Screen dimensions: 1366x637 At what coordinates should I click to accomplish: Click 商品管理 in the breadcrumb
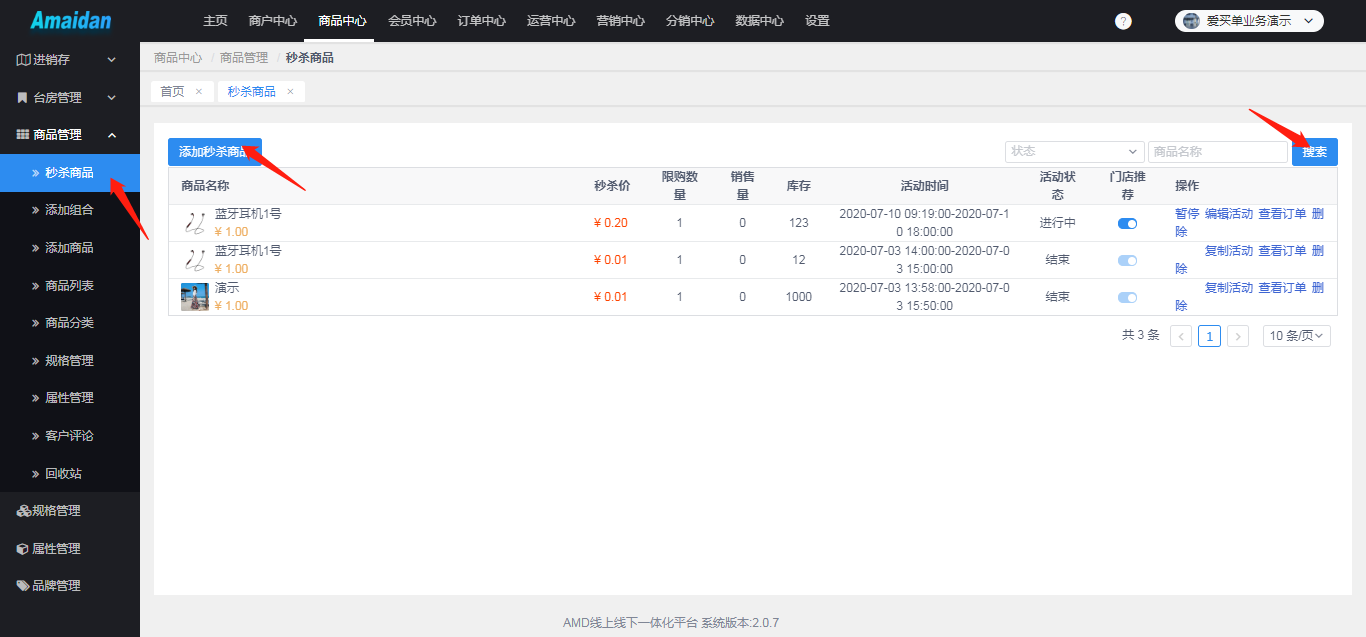click(x=244, y=58)
